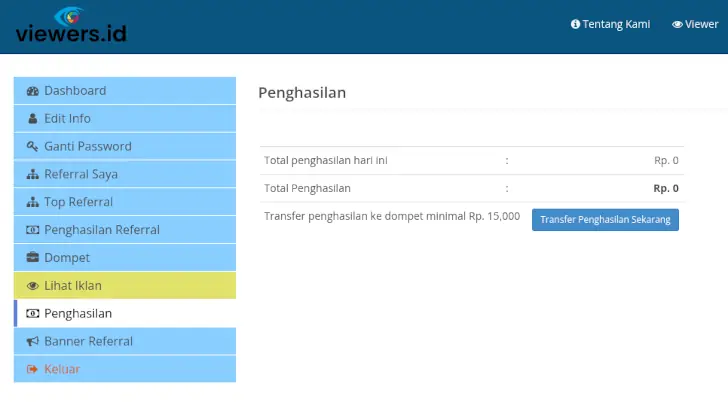This screenshot has height=402, width=728.
Task: Click the Edit Info person icon
Action: tap(32, 119)
